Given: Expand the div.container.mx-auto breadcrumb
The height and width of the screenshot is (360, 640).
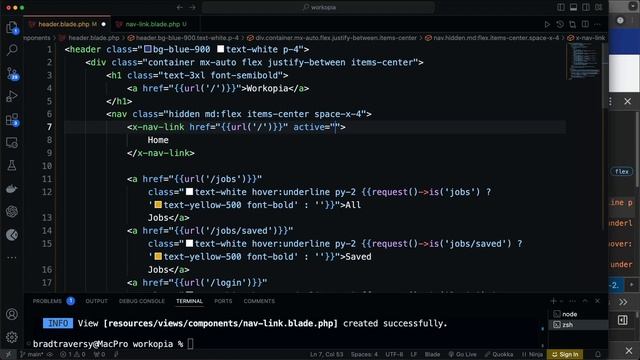Looking at the screenshot, I should tap(332, 38).
